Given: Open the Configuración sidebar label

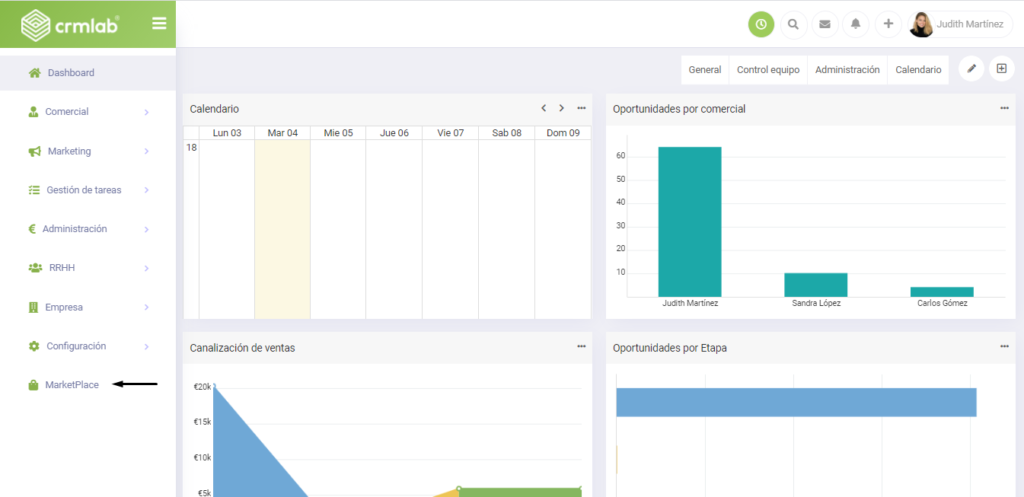Looking at the screenshot, I should 76,346.
